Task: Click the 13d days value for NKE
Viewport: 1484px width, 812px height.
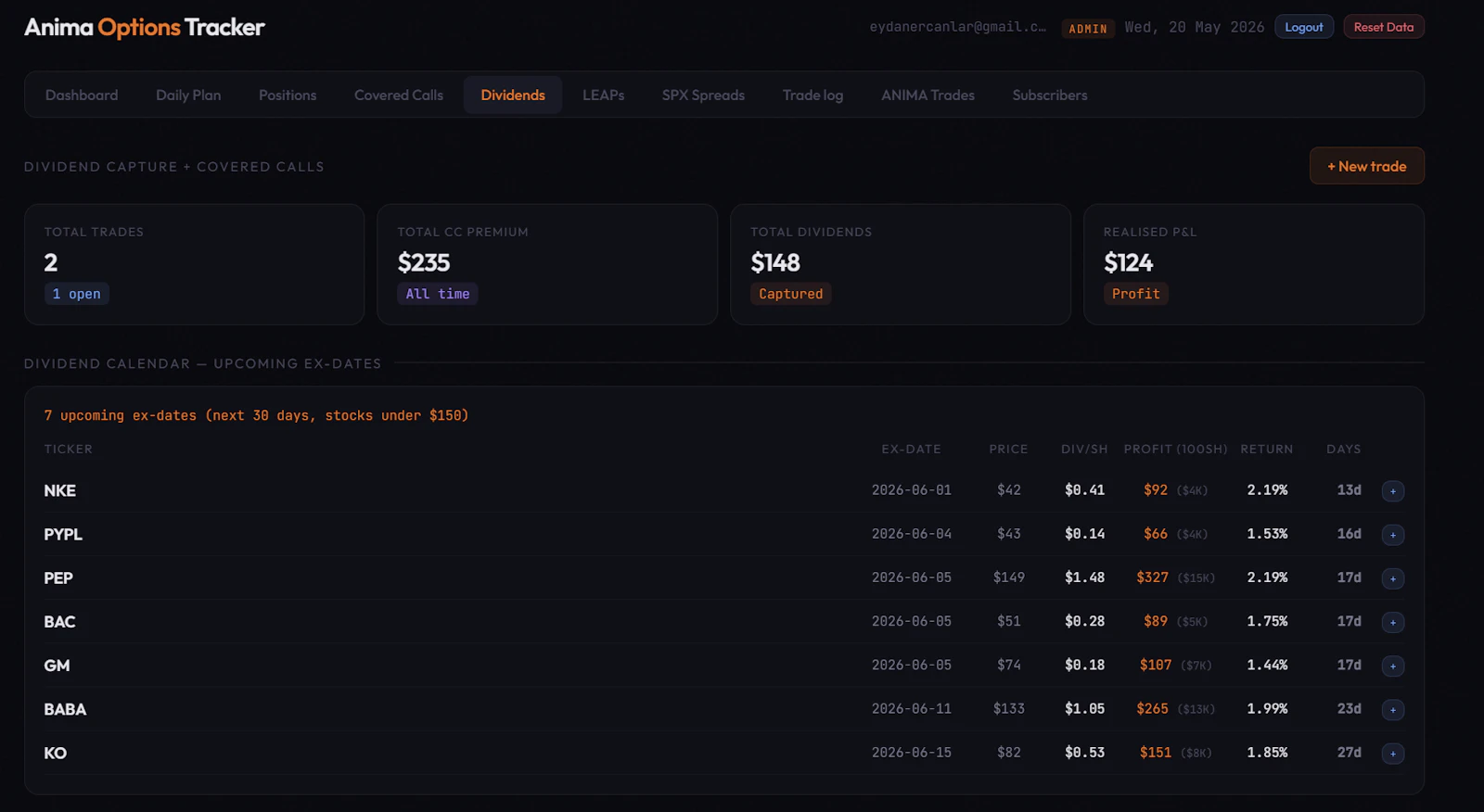Action: click(1350, 490)
